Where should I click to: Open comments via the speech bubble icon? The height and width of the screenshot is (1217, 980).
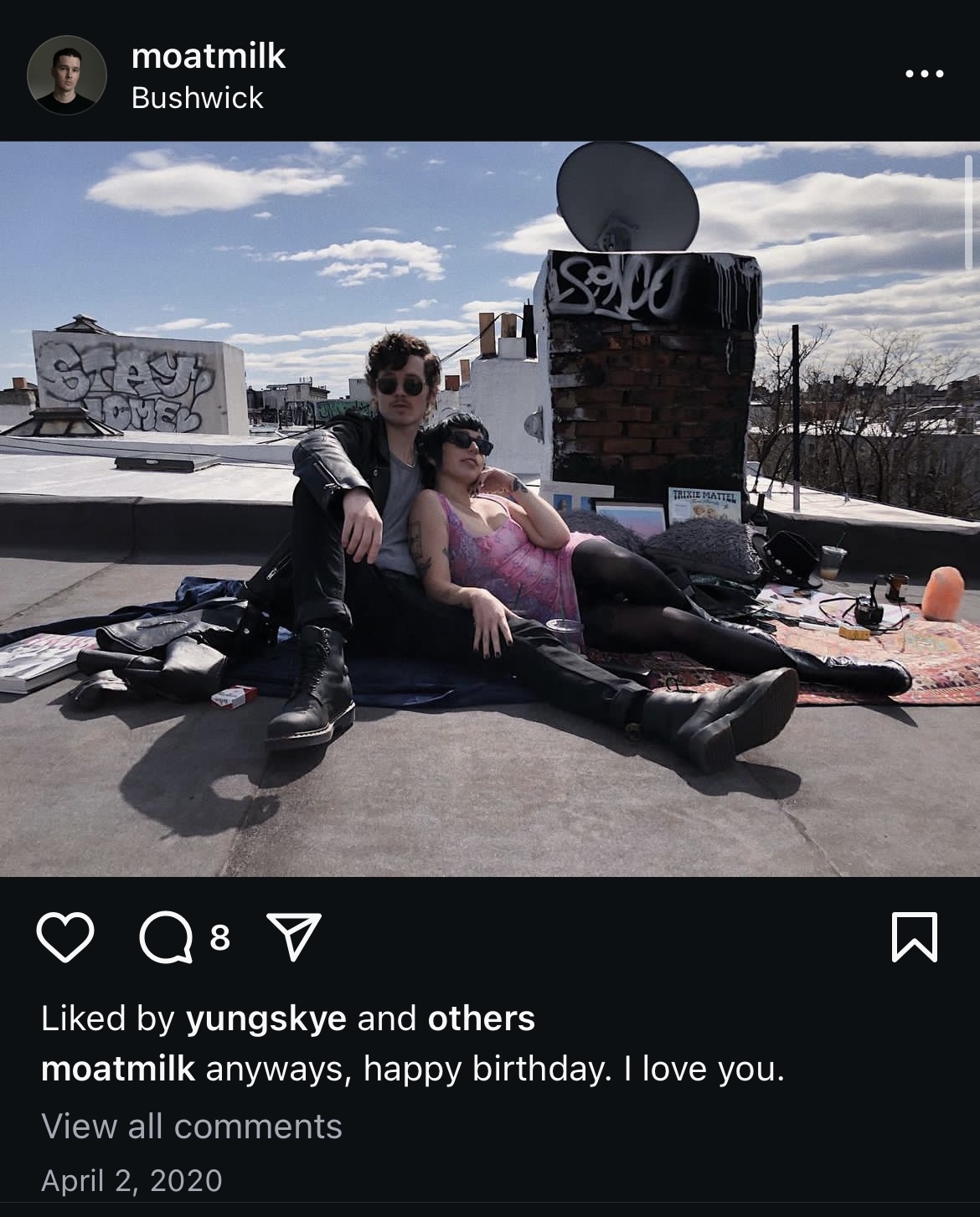[165, 938]
